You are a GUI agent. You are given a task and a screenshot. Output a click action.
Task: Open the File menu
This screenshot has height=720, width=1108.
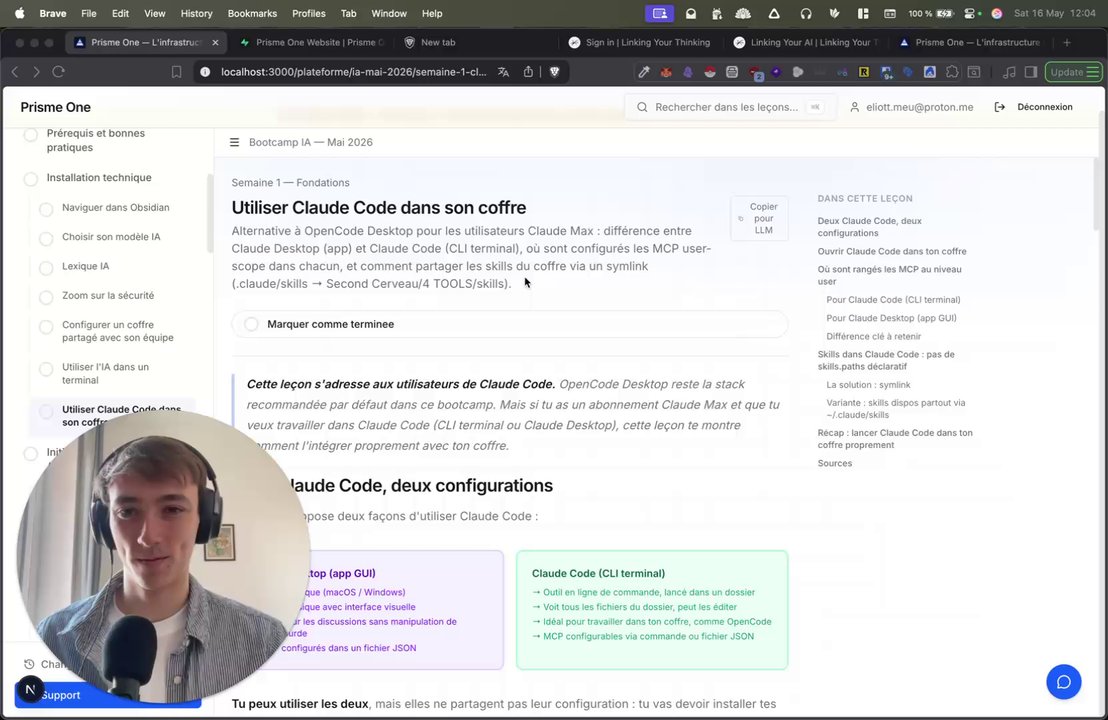pyautogui.click(x=88, y=13)
